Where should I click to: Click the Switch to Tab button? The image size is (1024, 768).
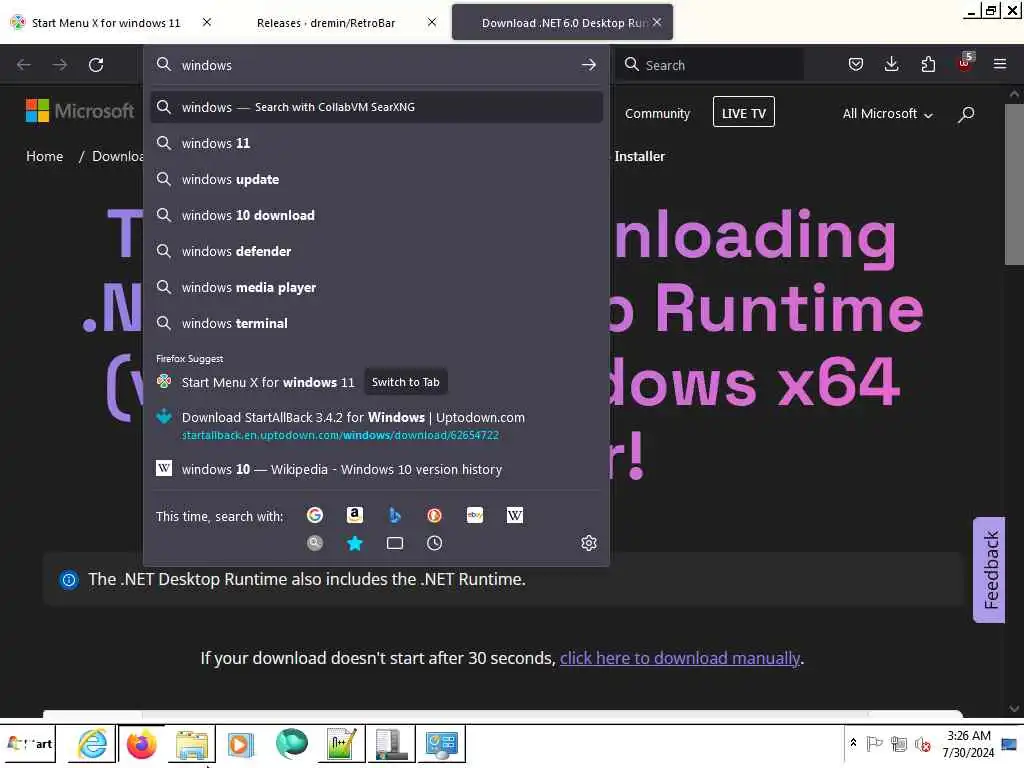click(x=406, y=382)
